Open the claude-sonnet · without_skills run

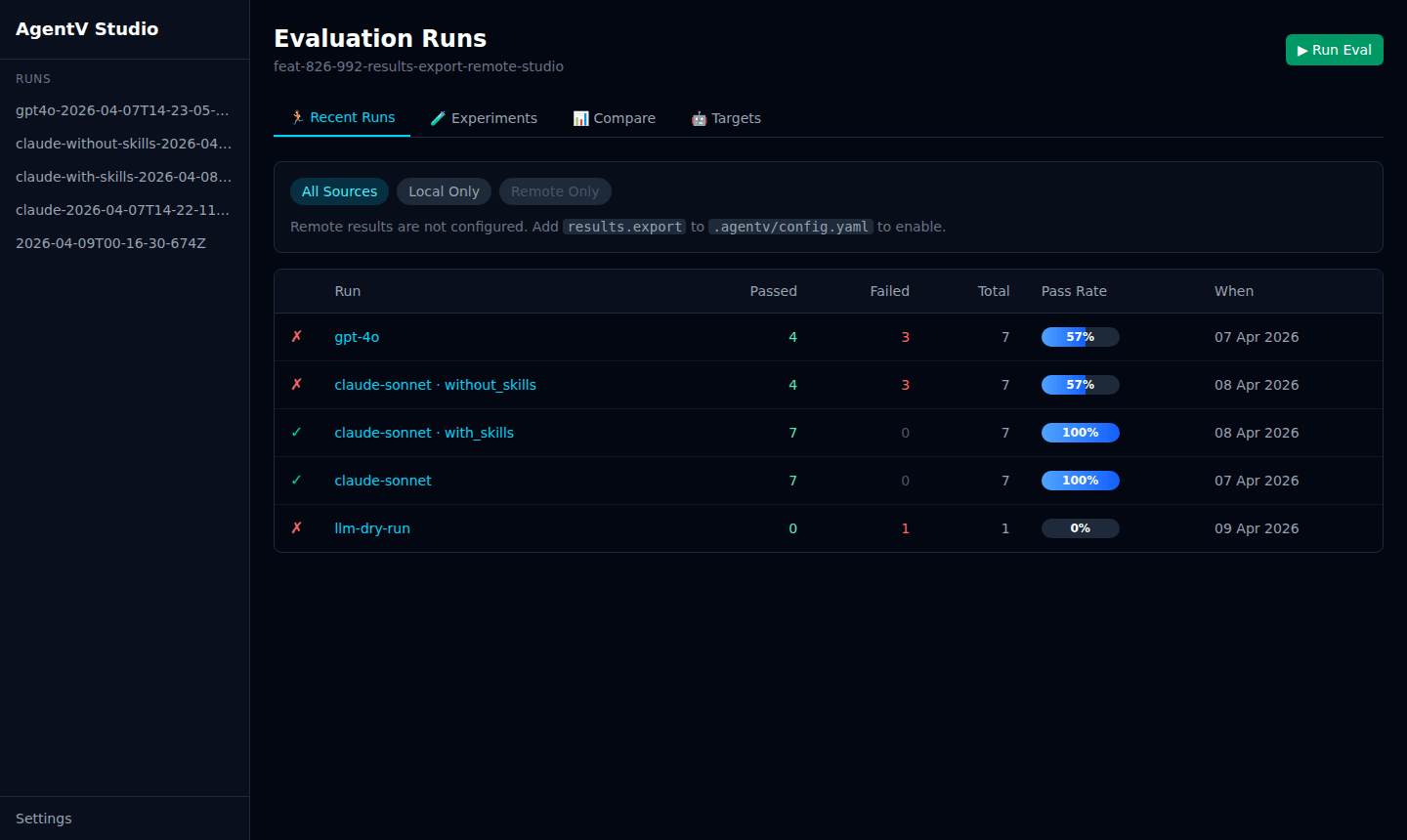435,385
